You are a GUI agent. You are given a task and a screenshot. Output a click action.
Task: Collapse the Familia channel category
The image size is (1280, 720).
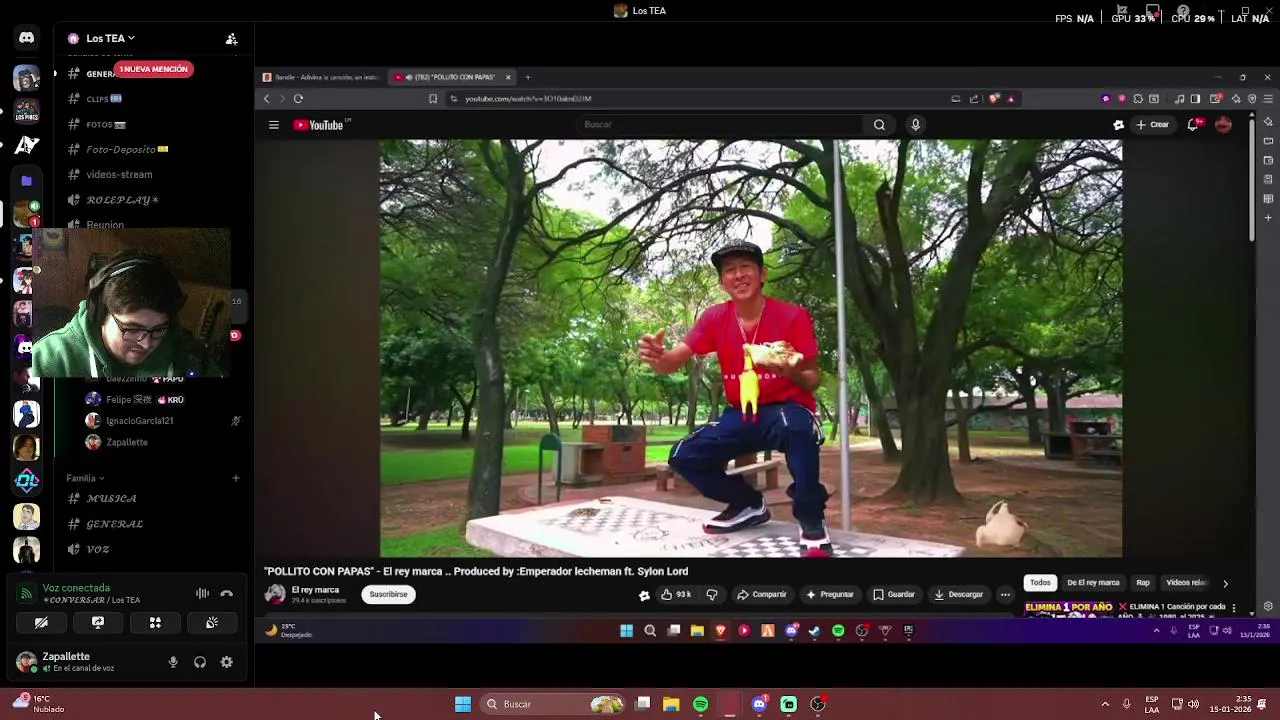pos(85,479)
